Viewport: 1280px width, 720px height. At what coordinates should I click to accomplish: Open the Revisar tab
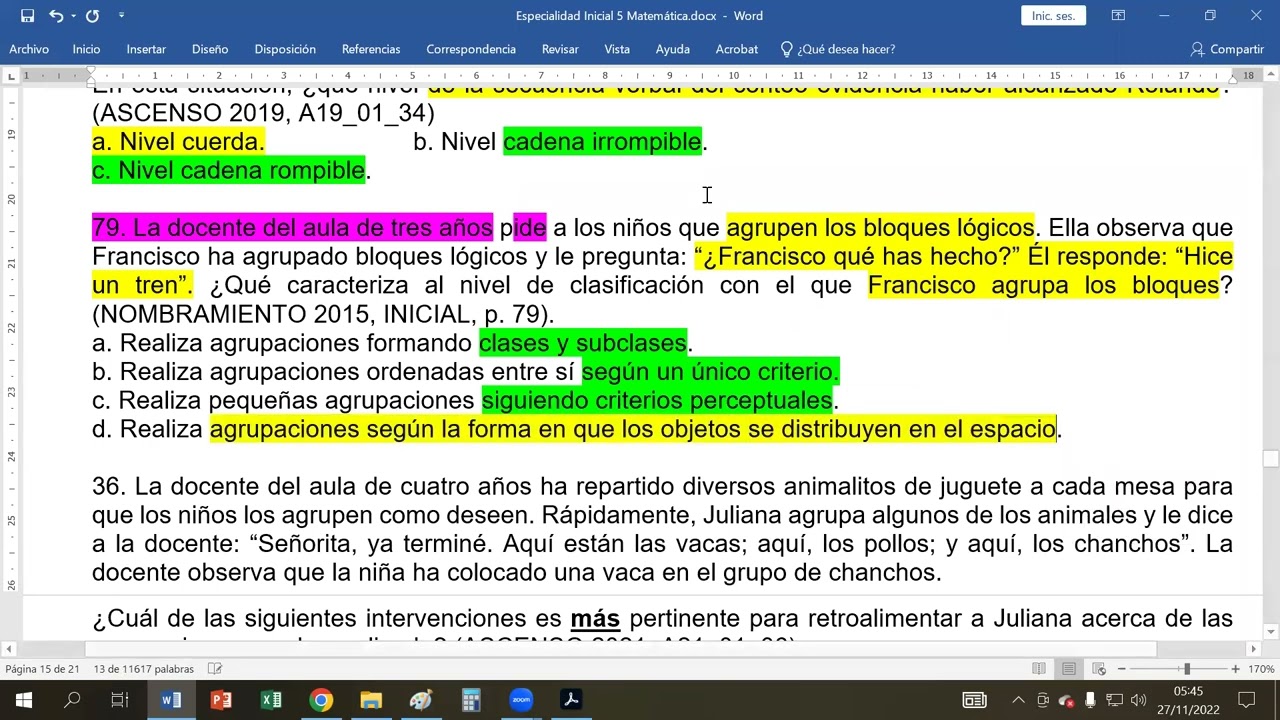pos(560,49)
